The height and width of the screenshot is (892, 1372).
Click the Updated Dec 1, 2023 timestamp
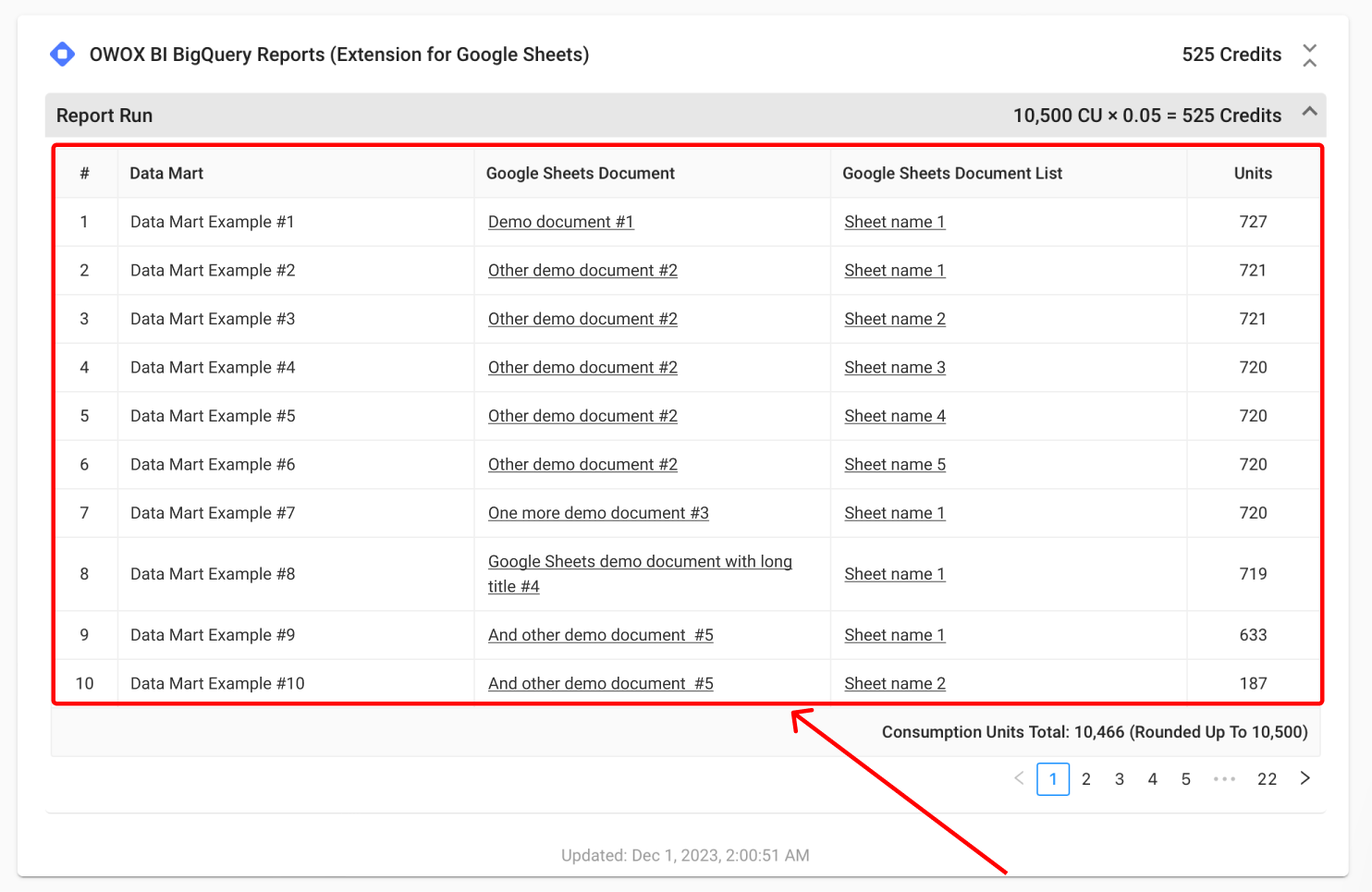point(685,856)
